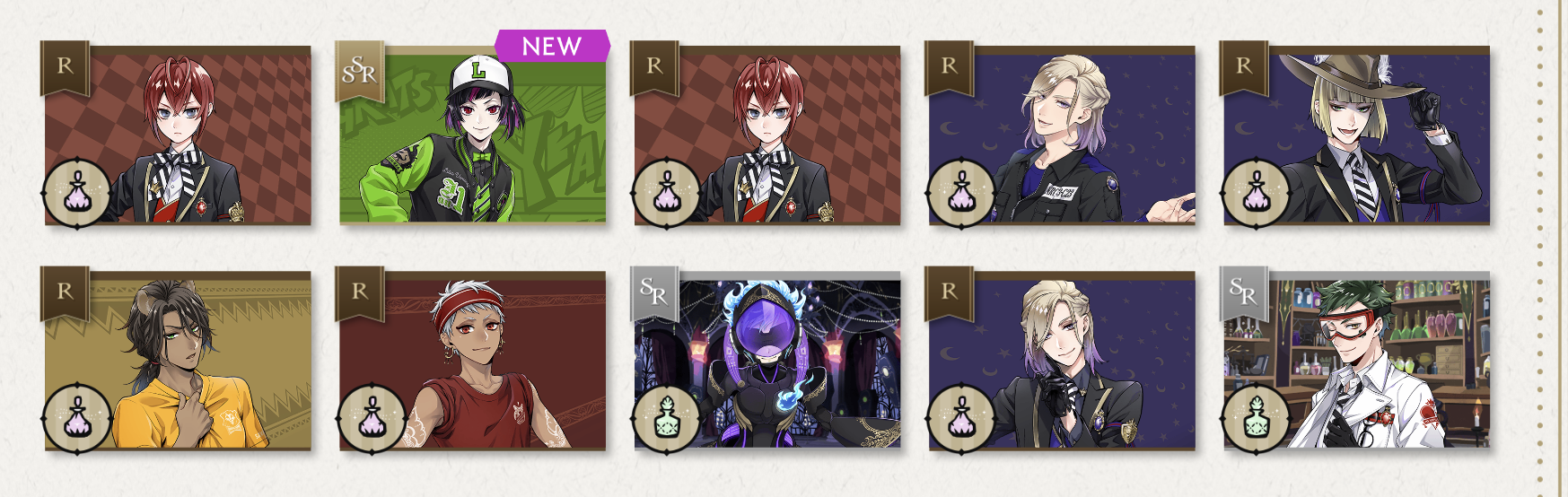View the lion-eared yellow shirt card

pos(179,360)
